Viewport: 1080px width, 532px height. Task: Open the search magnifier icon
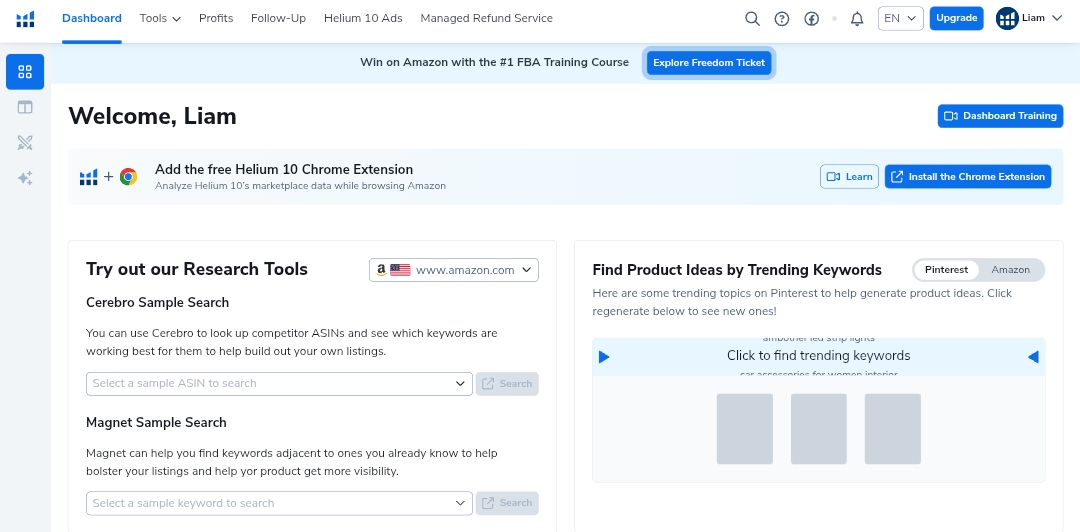(x=752, y=19)
